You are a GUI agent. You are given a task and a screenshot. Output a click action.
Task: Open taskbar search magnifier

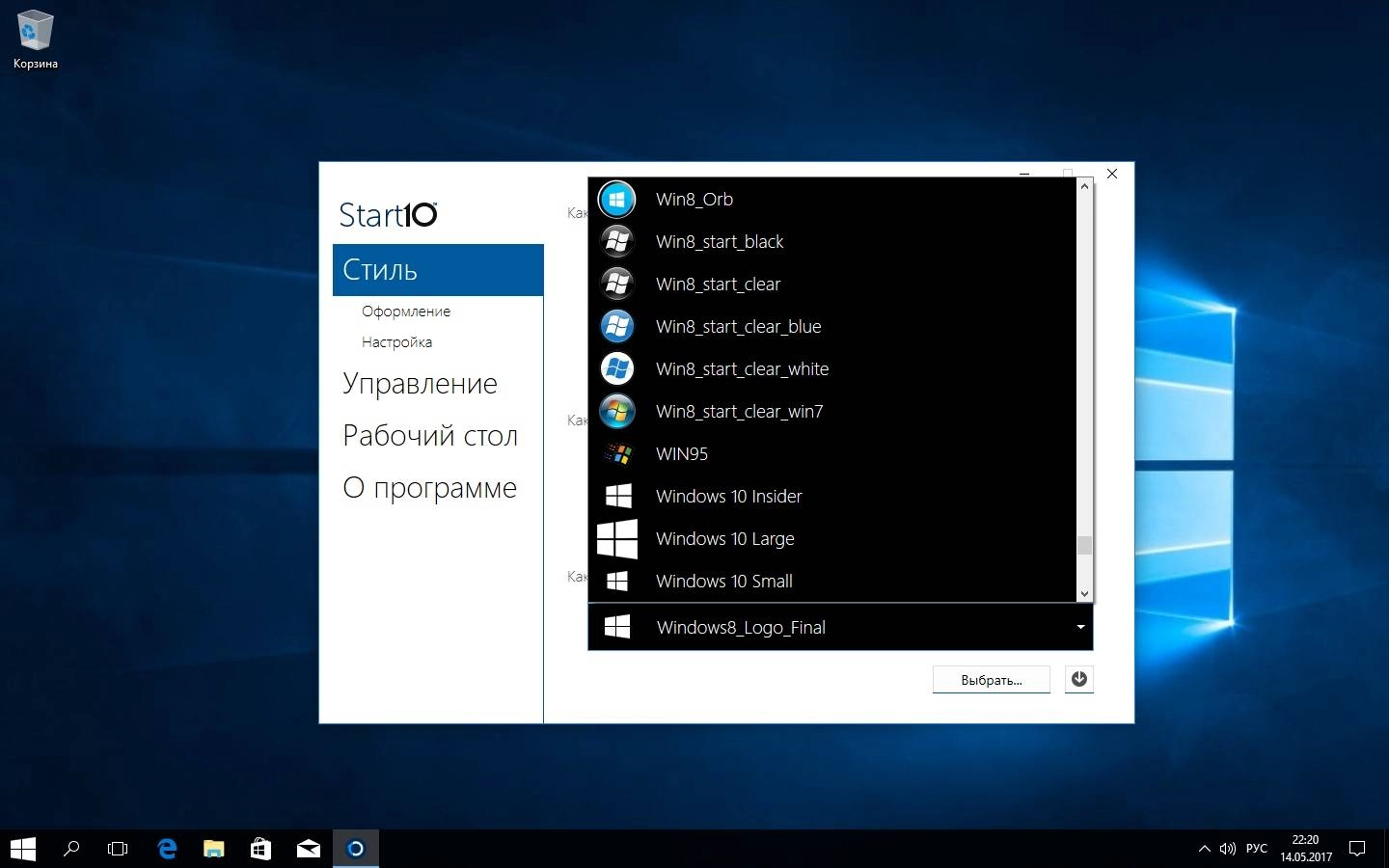pos(71,849)
